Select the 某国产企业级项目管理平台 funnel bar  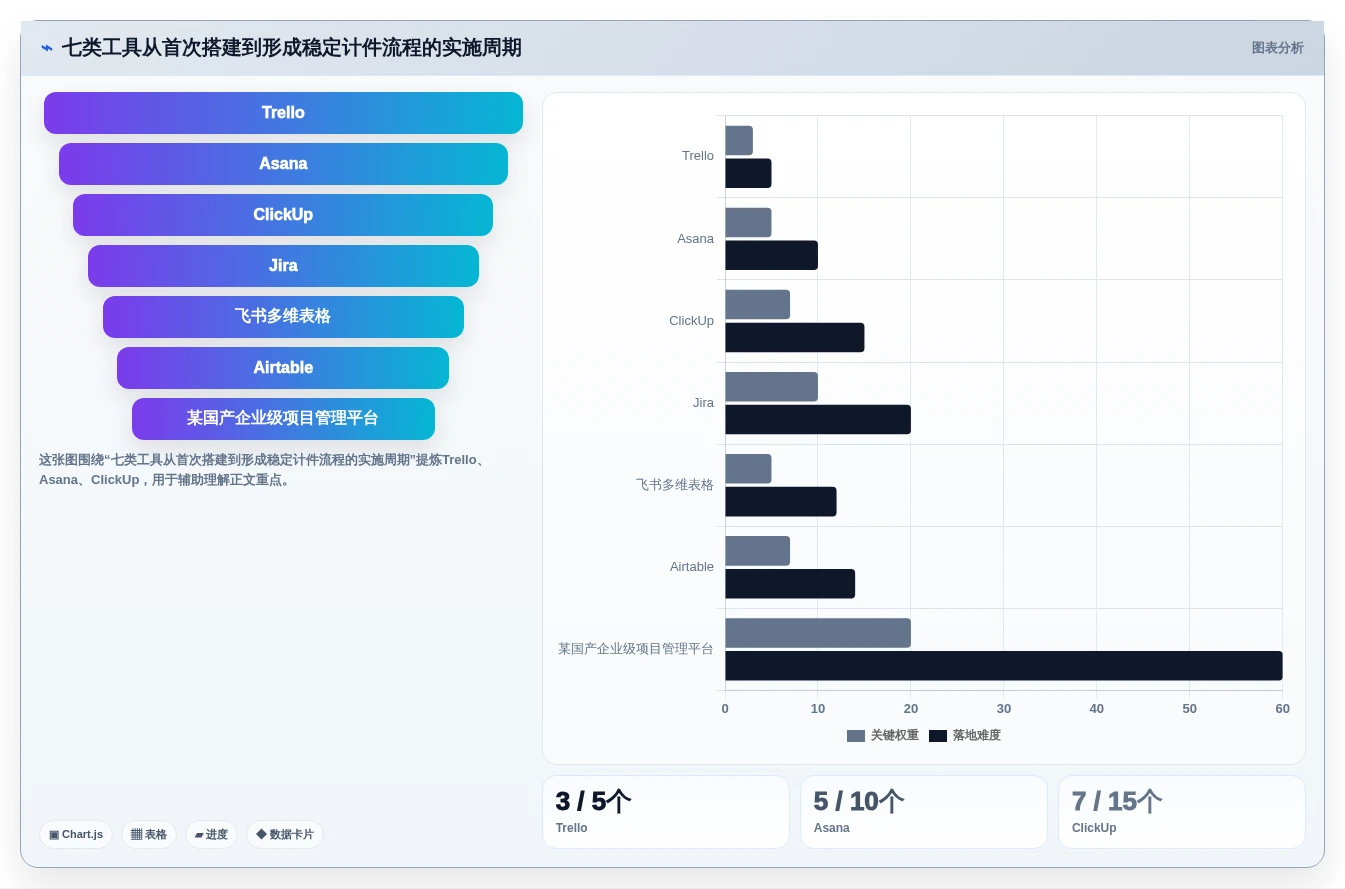pos(283,419)
